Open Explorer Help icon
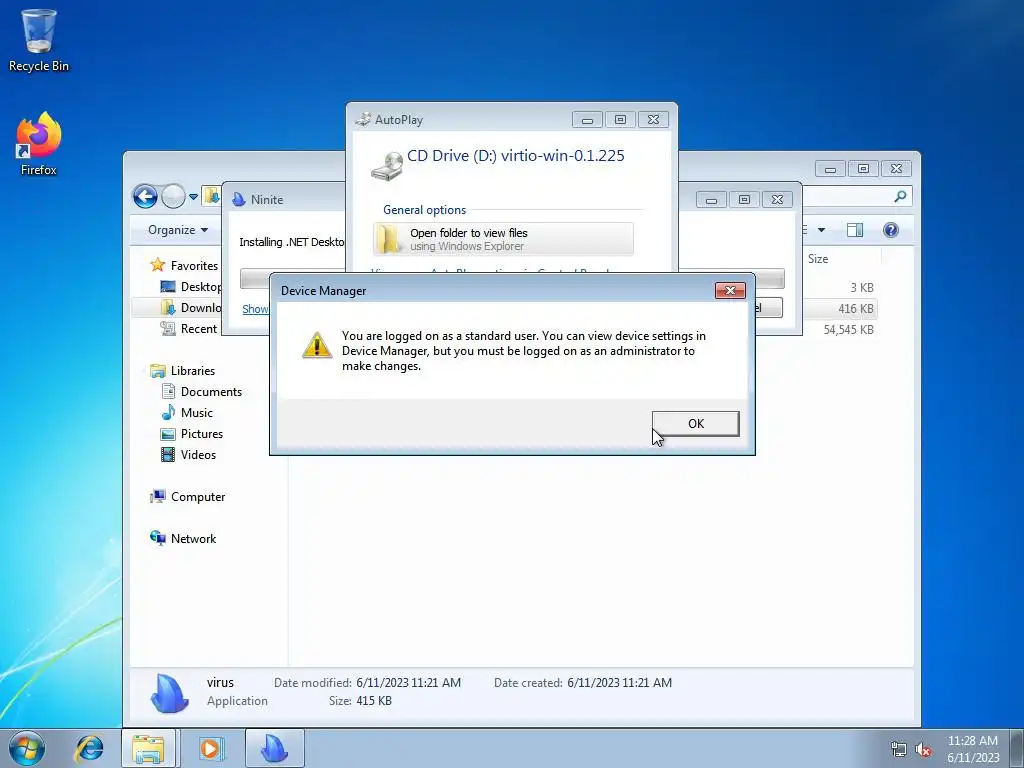 (891, 230)
